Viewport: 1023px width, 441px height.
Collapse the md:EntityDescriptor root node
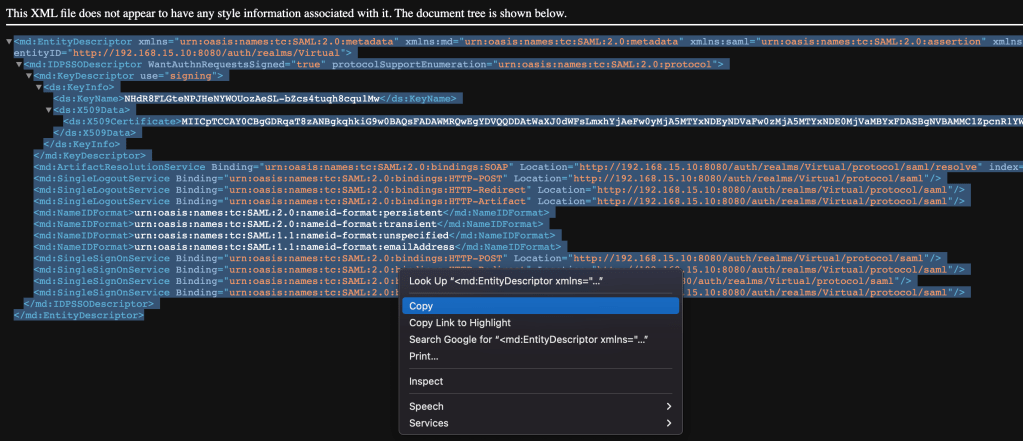9,42
